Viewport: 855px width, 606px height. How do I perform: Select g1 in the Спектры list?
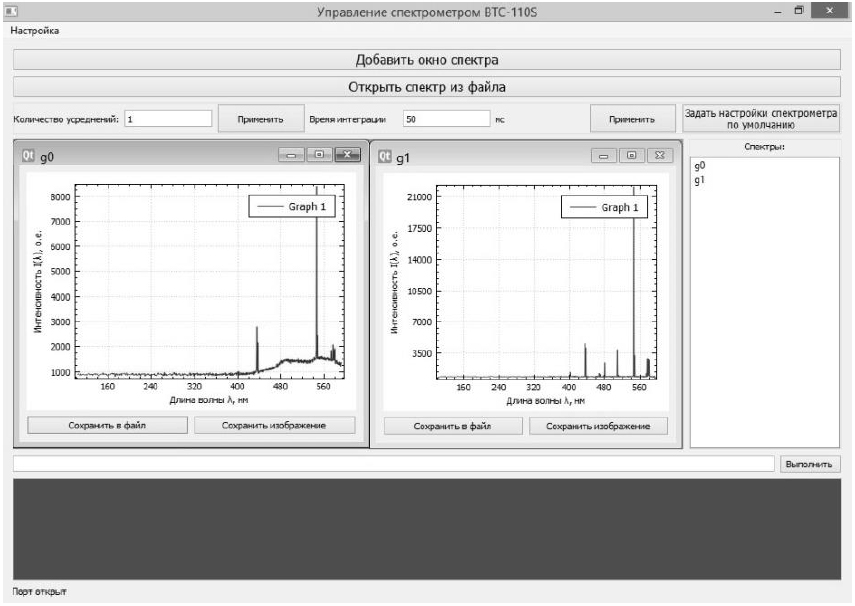click(x=700, y=181)
